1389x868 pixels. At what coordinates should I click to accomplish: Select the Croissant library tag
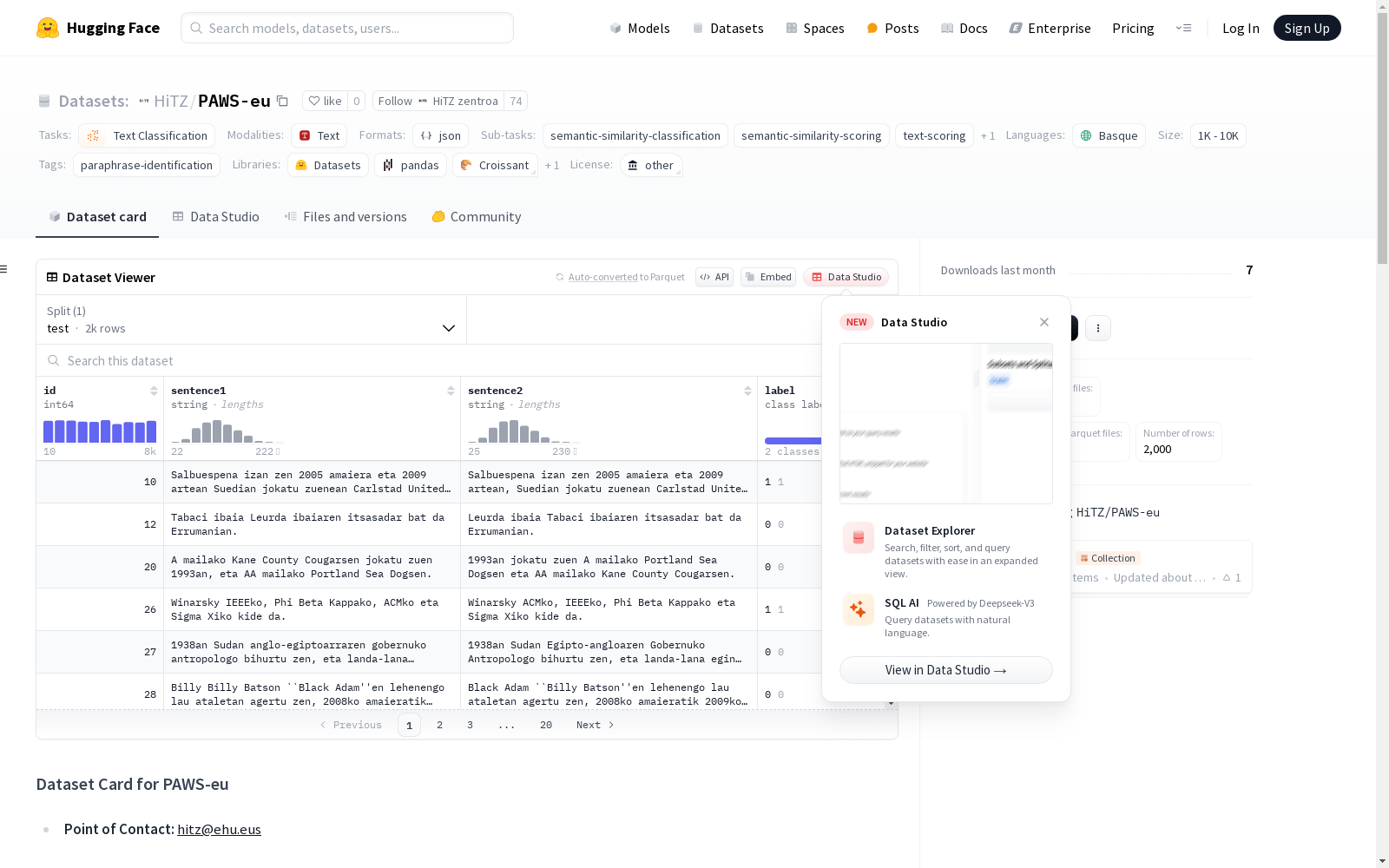click(495, 165)
